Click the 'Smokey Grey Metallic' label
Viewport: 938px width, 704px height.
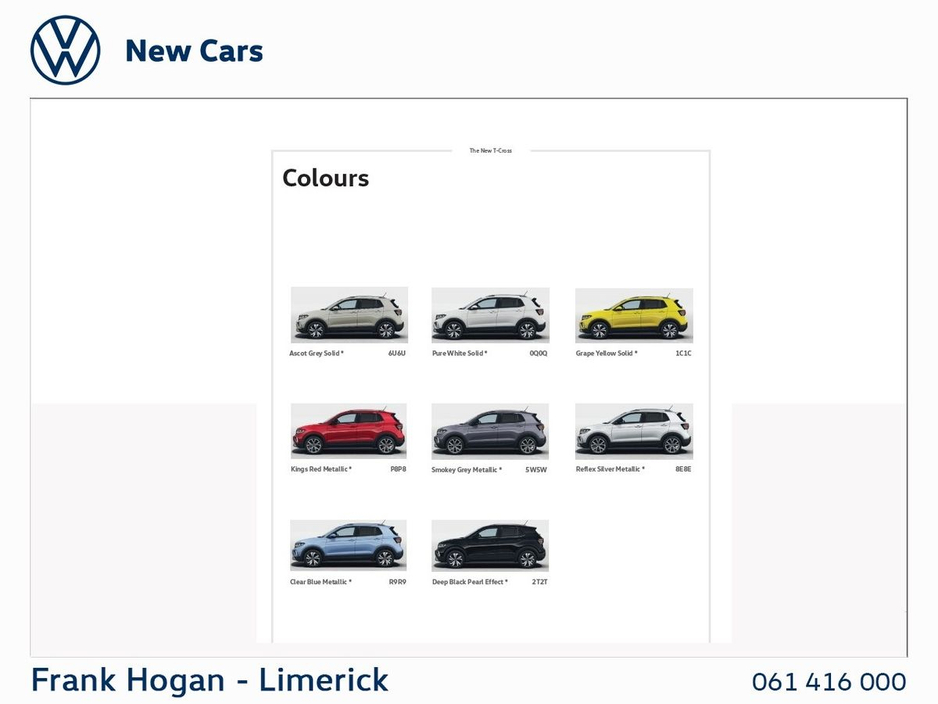click(467, 470)
